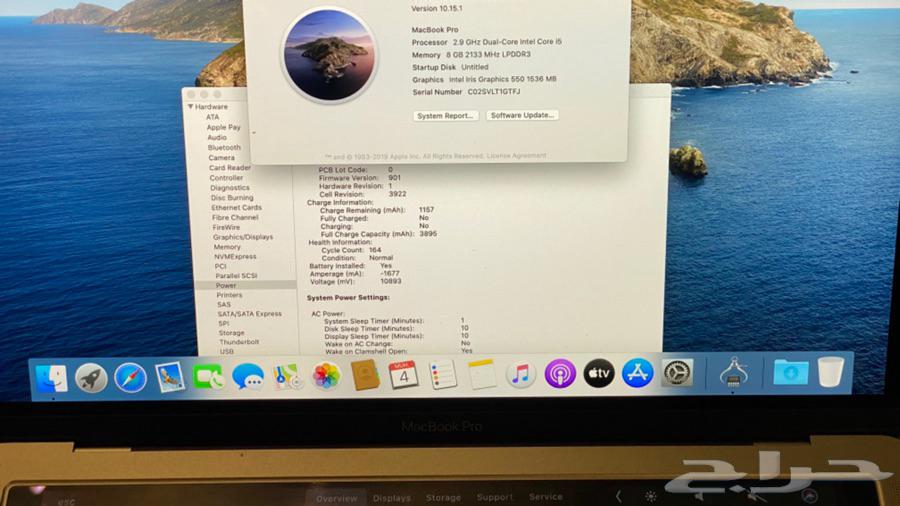900x506 pixels.
Task: Open Podcasts app in dock
Action: [x=560, y=374]
